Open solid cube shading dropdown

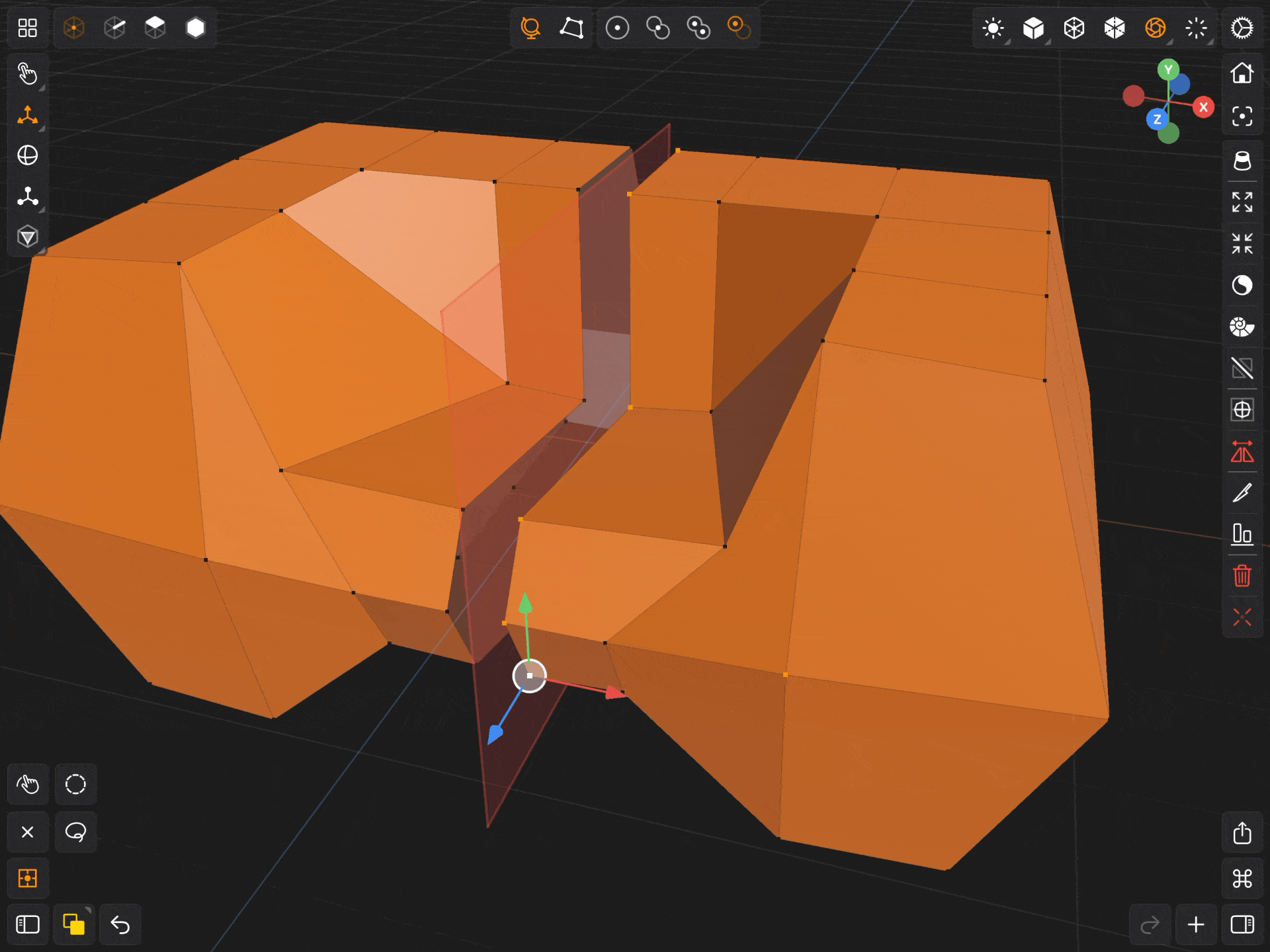tap(1034, 28)
